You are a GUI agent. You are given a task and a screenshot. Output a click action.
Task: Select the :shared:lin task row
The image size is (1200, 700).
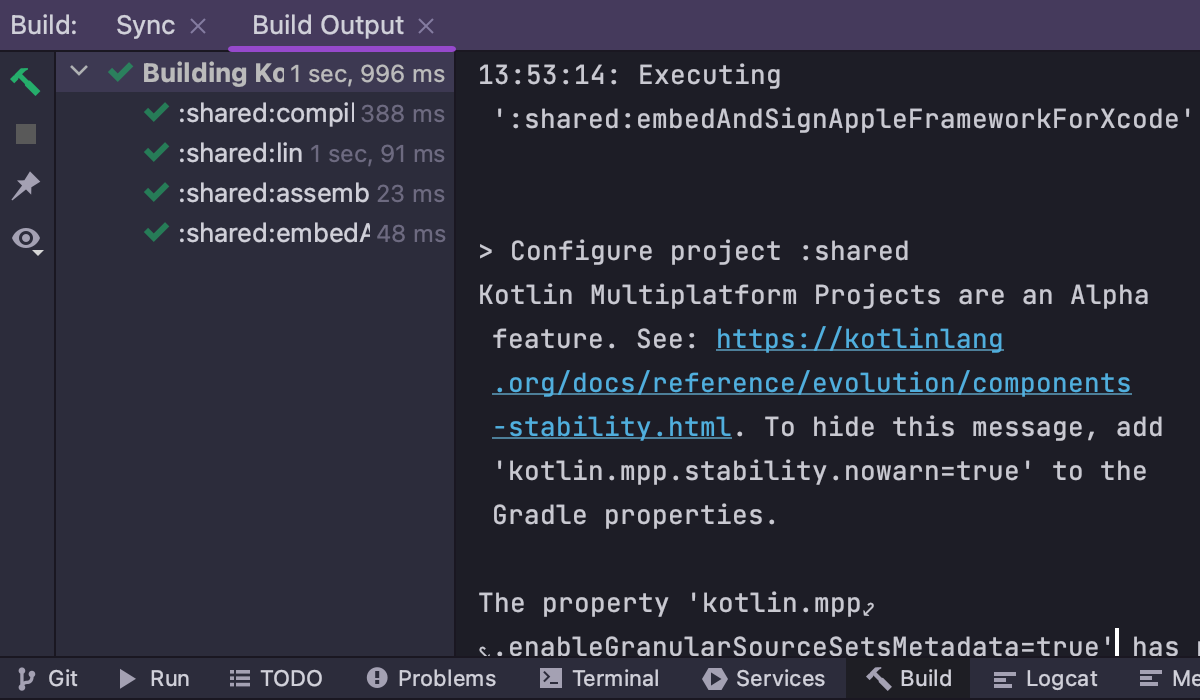240,154
